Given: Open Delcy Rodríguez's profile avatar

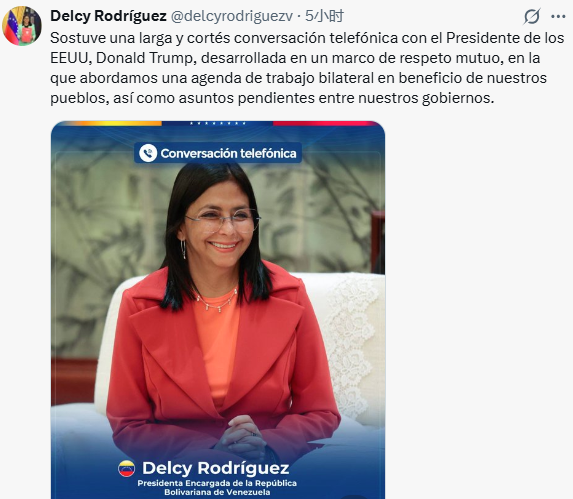Looking at the screenshot, I should (x=22, y=26).
